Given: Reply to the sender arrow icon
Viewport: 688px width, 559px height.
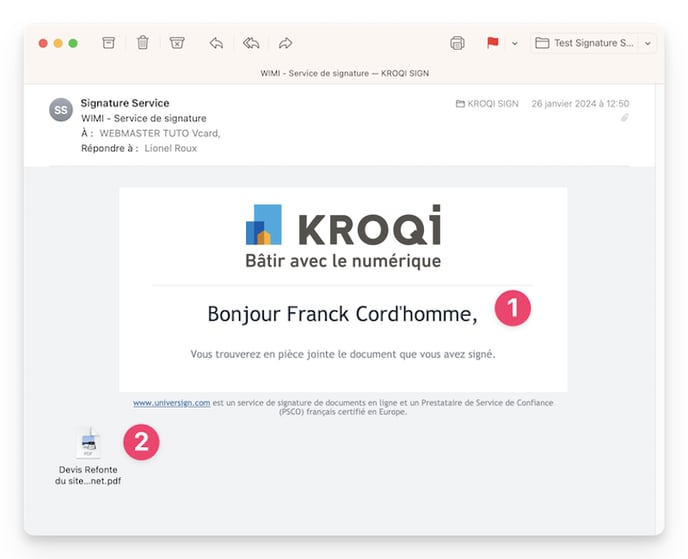Looking at the screenshot, I should click(216, 43).
